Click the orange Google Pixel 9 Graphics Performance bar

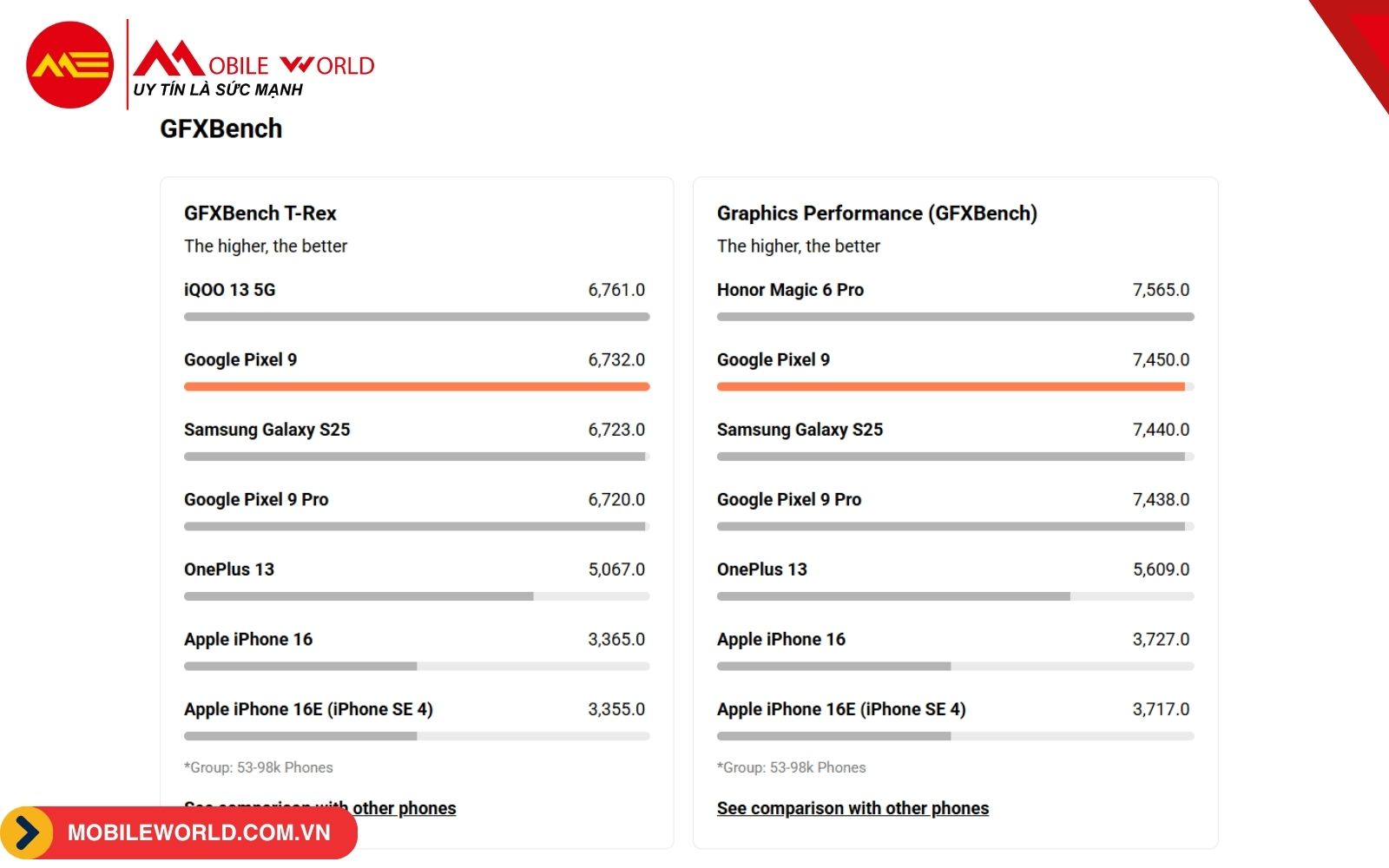pyautogui.click(x=951, y=387)
